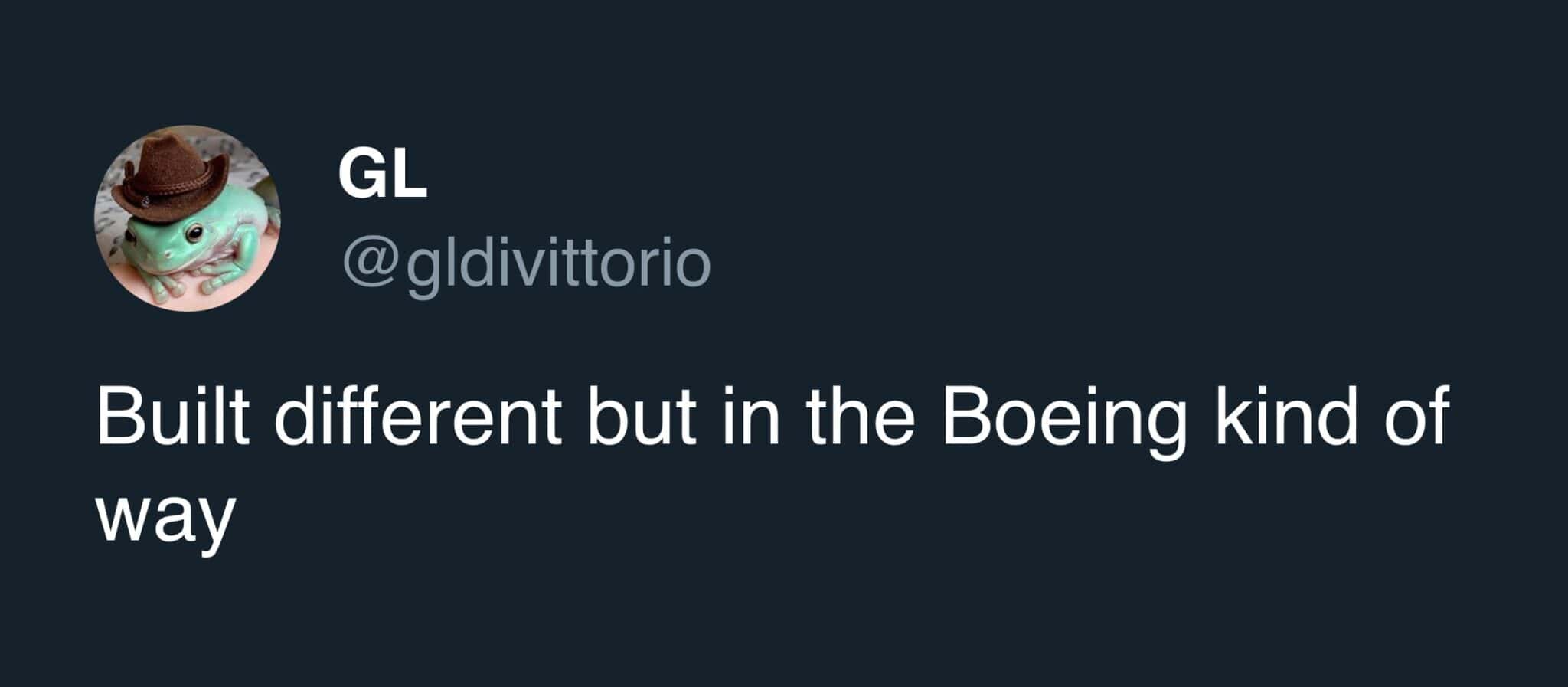1568x687 pixels.
Task: Open the GL display name profile
Action: tap(382, 175)
